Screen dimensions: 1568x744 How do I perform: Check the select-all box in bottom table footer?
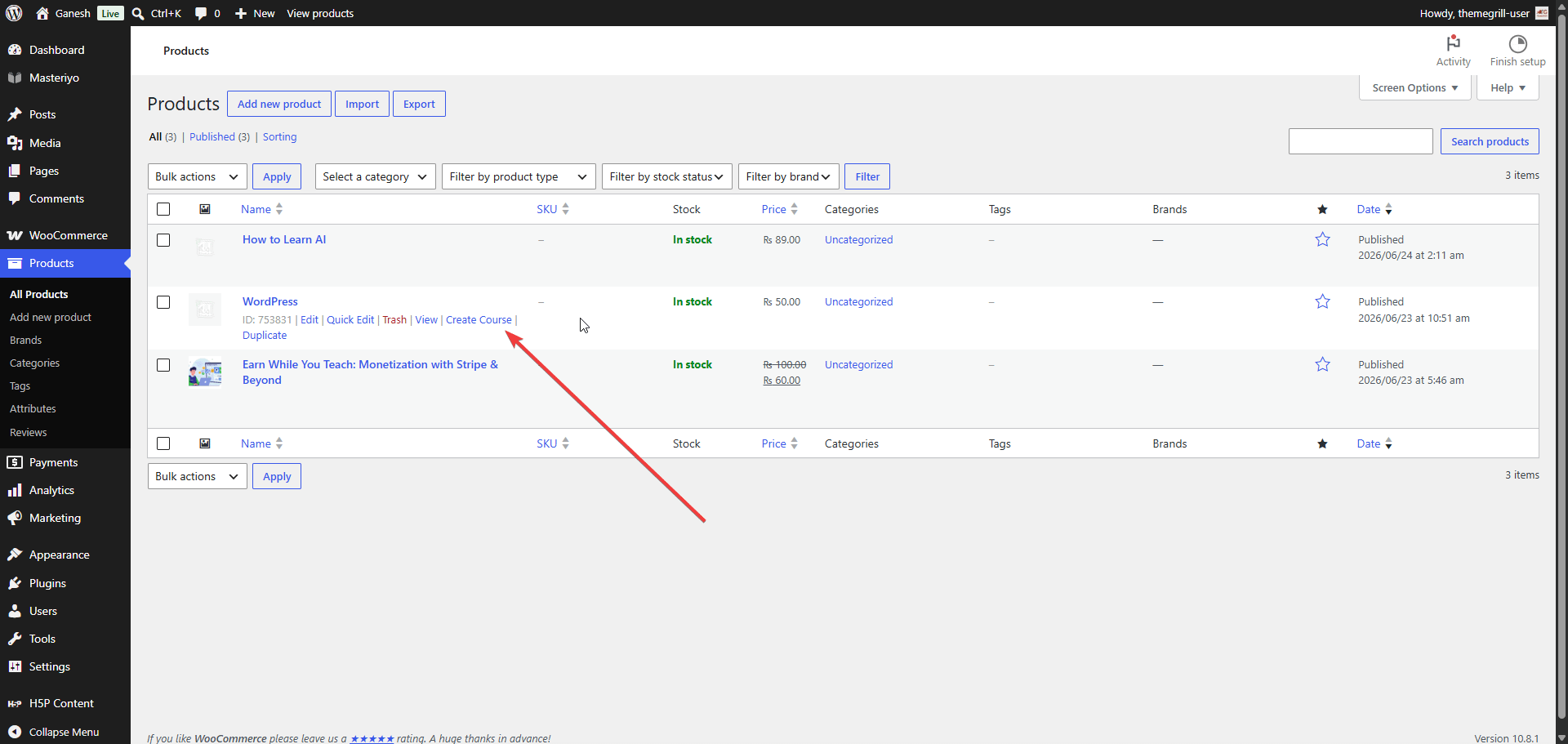click(163, 443)
